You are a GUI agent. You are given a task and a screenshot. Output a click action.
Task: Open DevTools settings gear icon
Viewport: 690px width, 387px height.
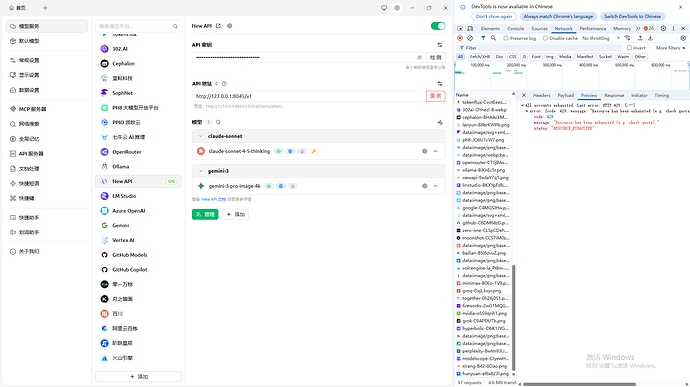point(663,29)
